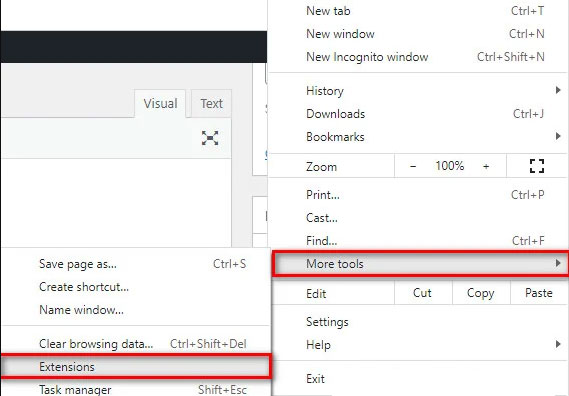Screen dimensions: 569x396
Task: Expand the Bookmarks submenu
Action: (418, 137)
